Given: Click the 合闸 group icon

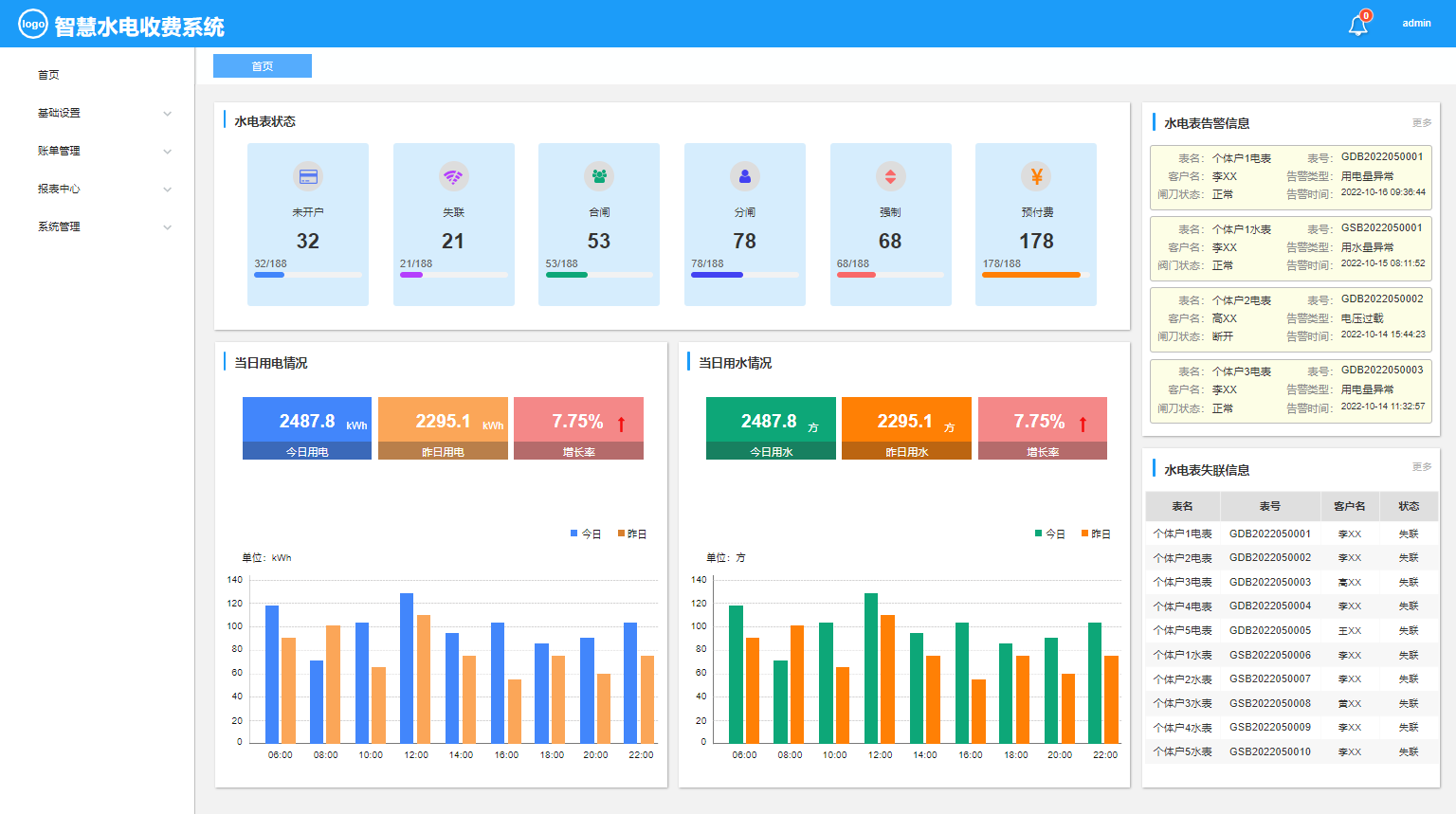Looking at the screenshot, I should [599, 176].
